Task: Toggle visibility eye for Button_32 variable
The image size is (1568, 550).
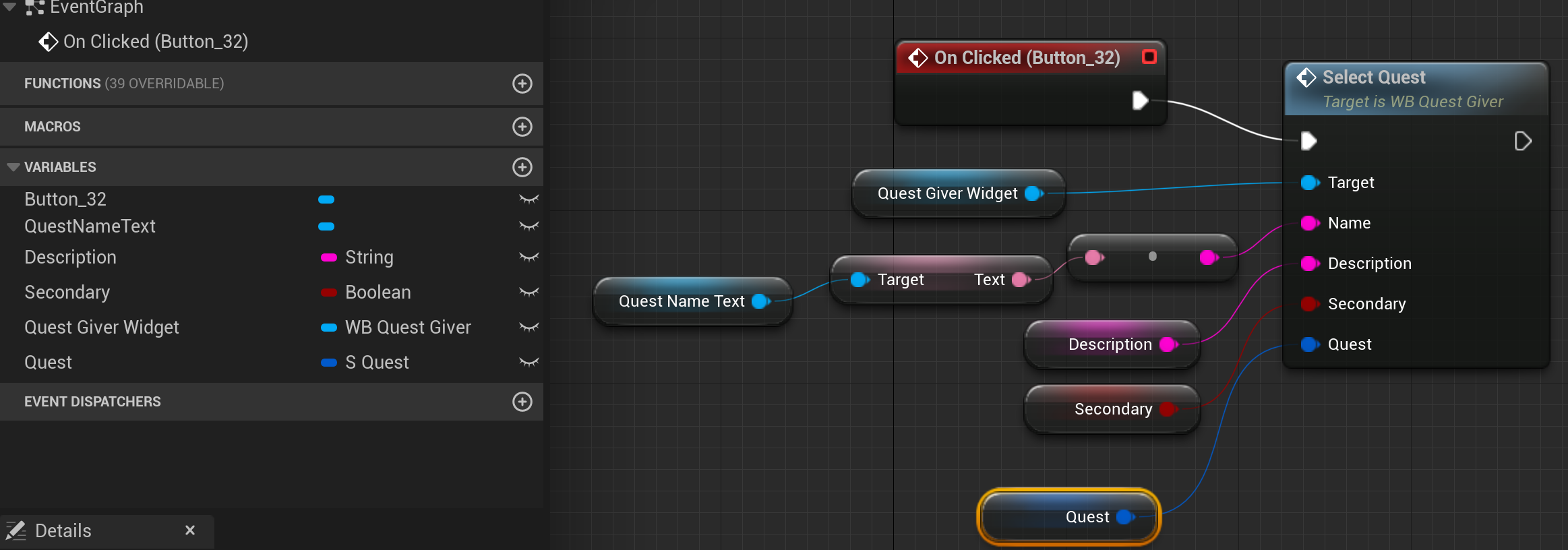Action: [x=529, y=199]
